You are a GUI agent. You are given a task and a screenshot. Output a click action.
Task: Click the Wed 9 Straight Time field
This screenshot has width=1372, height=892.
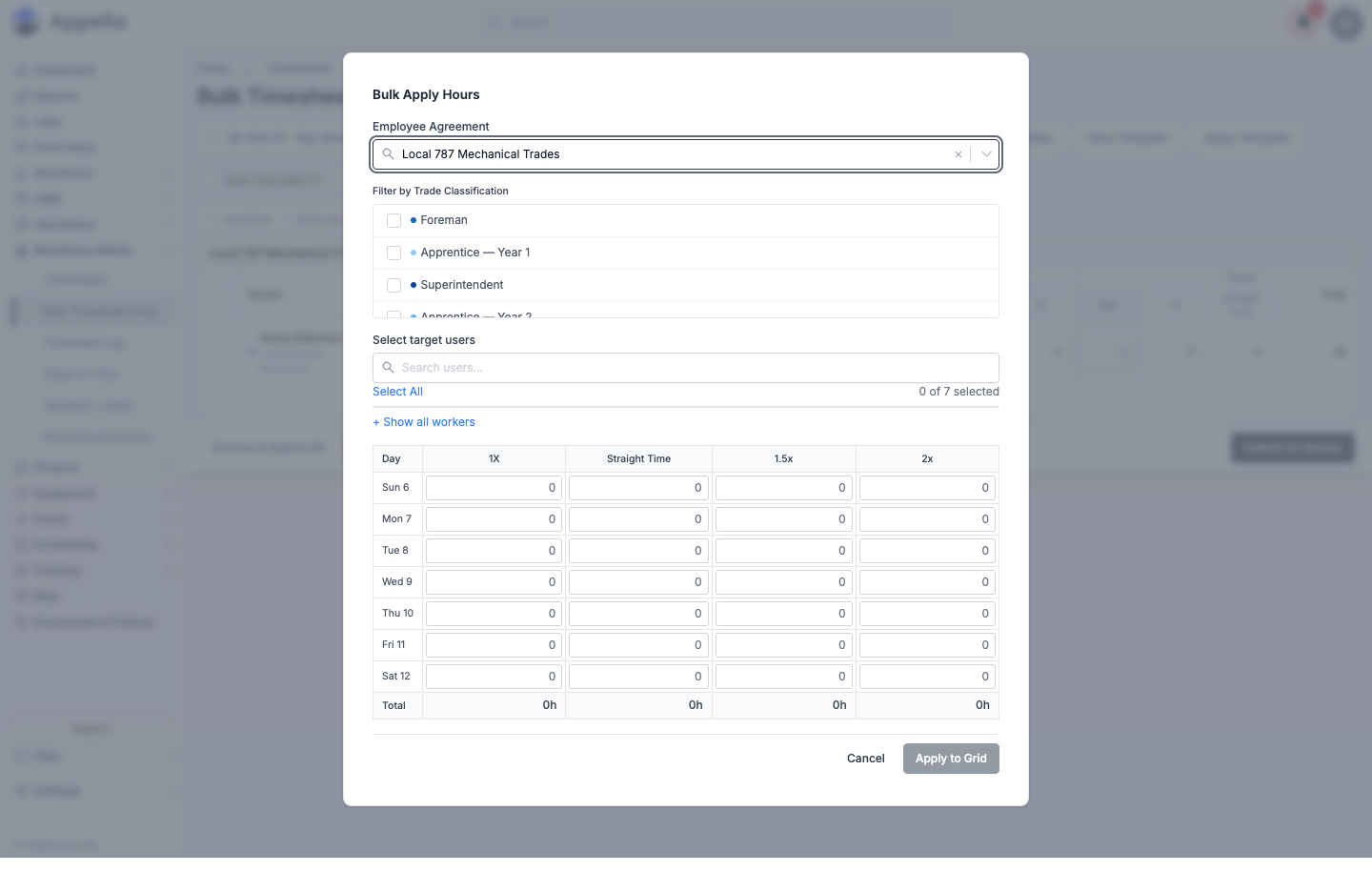click(638, 582)
